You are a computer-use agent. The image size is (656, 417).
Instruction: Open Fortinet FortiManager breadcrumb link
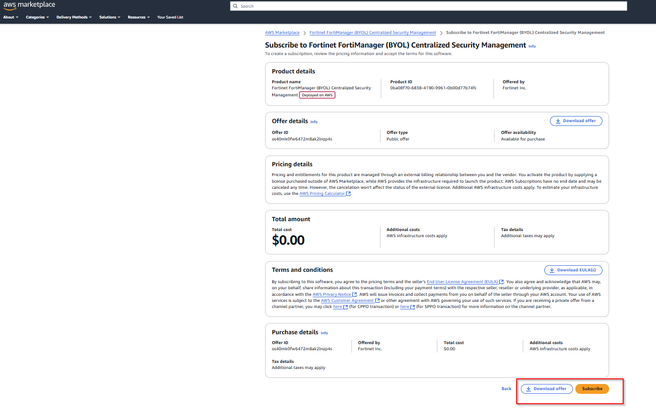click(x=372, y=33)
